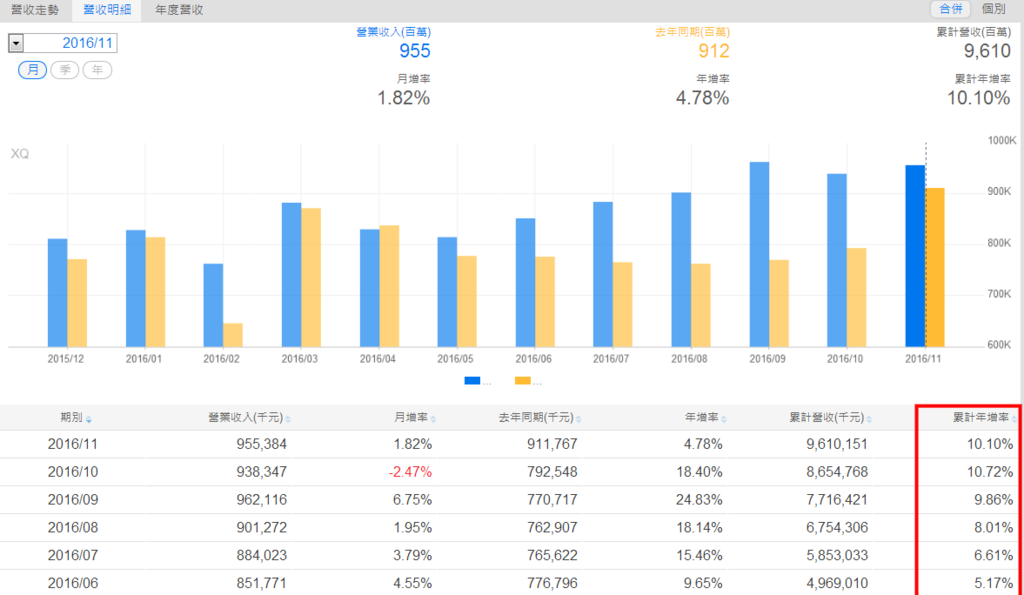
Task: Sort table by 年增率 column
Action: (x=705, y=418)
